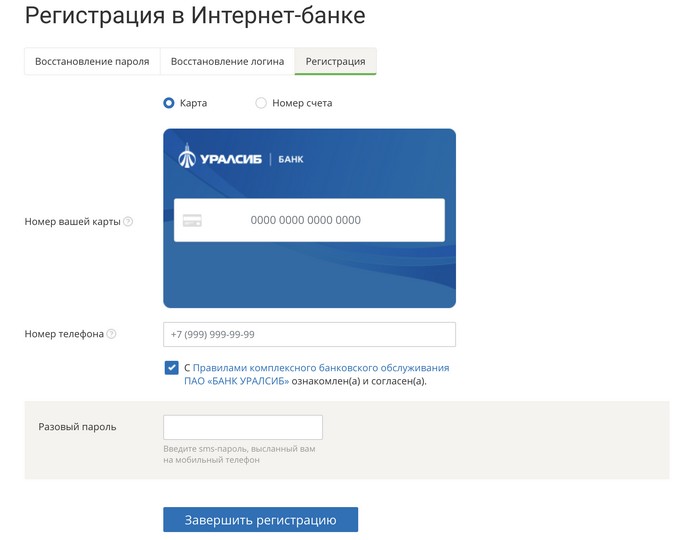Click the help icon next to Номер телефона

tap(112, 334)
